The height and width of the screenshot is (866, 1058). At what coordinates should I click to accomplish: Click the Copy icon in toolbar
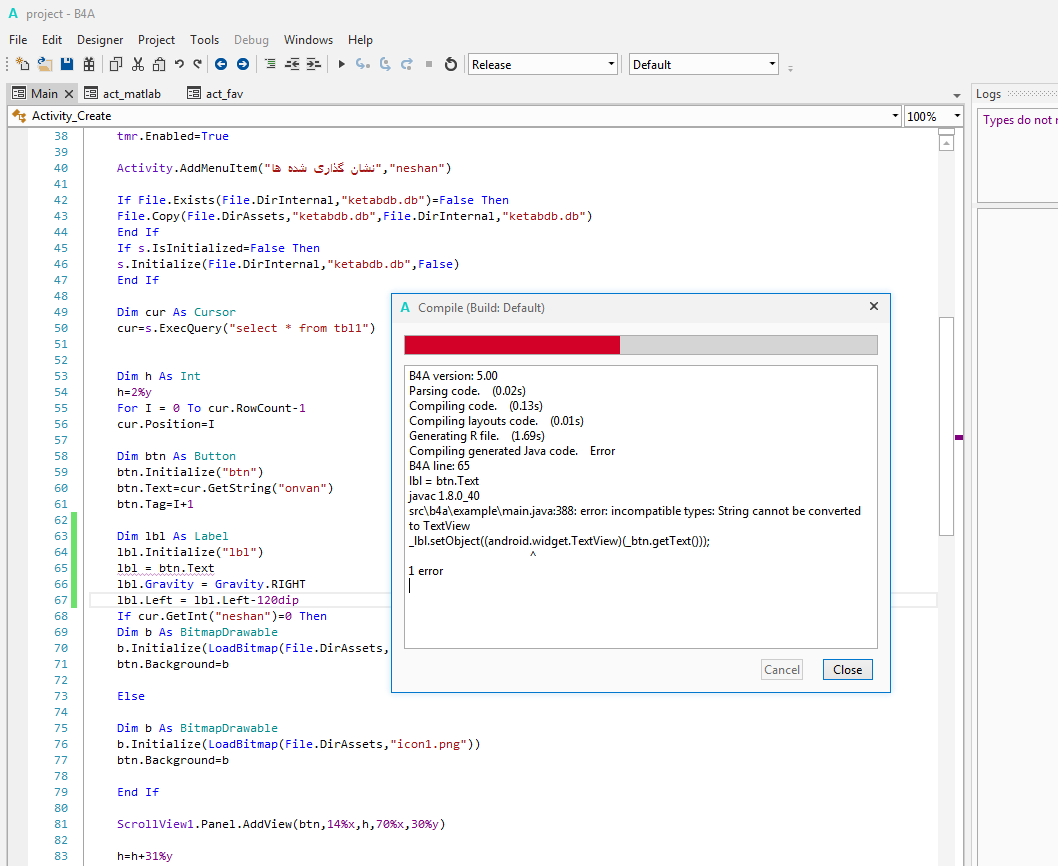point(115,64)
